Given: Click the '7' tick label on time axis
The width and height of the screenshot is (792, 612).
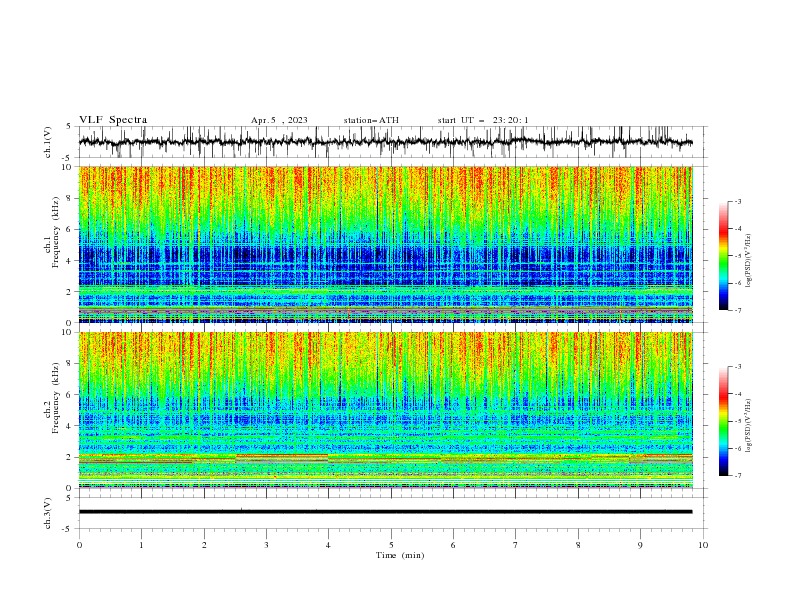Looking at the screenshot, I should click(516, 545).
